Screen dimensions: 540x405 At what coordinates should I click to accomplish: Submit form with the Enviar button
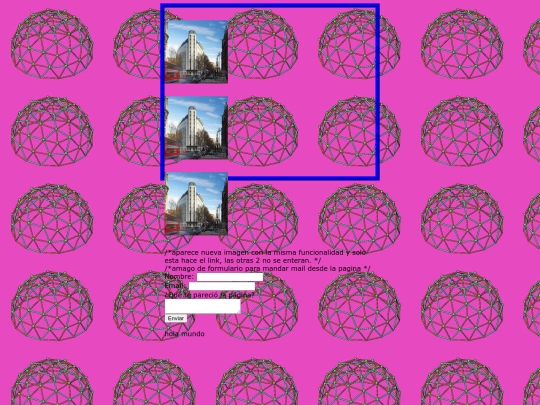click(x=176, y=318)
